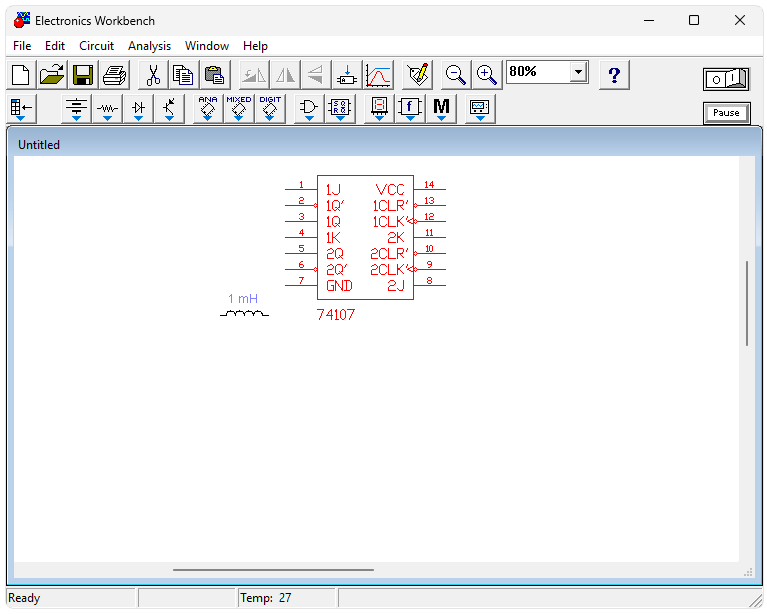Click pin 14 VCC on the chip

[x=430, y=189]
